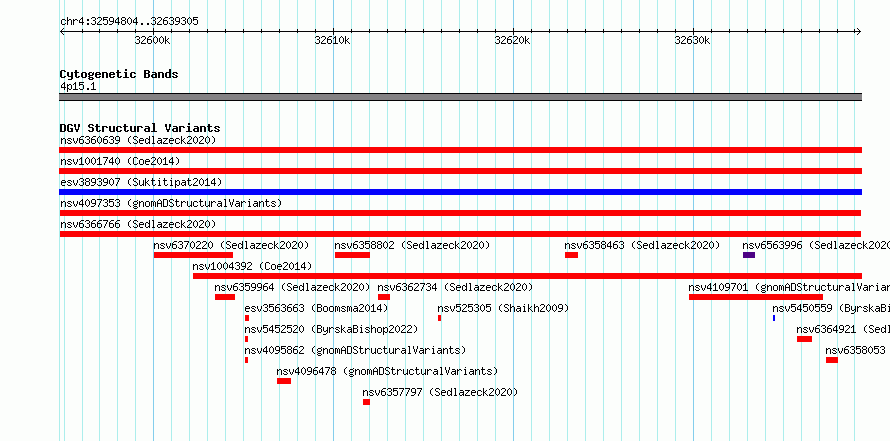Click the nsv5450559 variant label

[x=831, y=308]
